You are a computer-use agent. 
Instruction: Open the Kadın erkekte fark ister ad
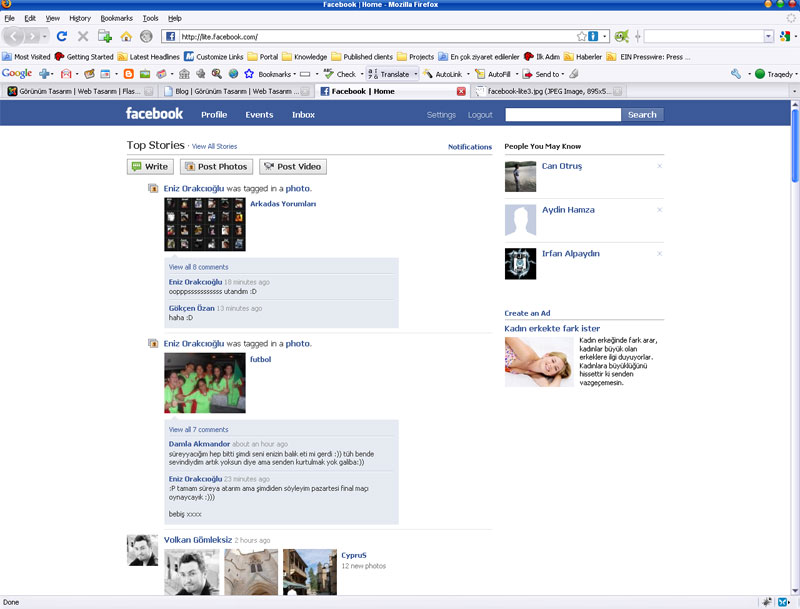[x=552, y=328]
